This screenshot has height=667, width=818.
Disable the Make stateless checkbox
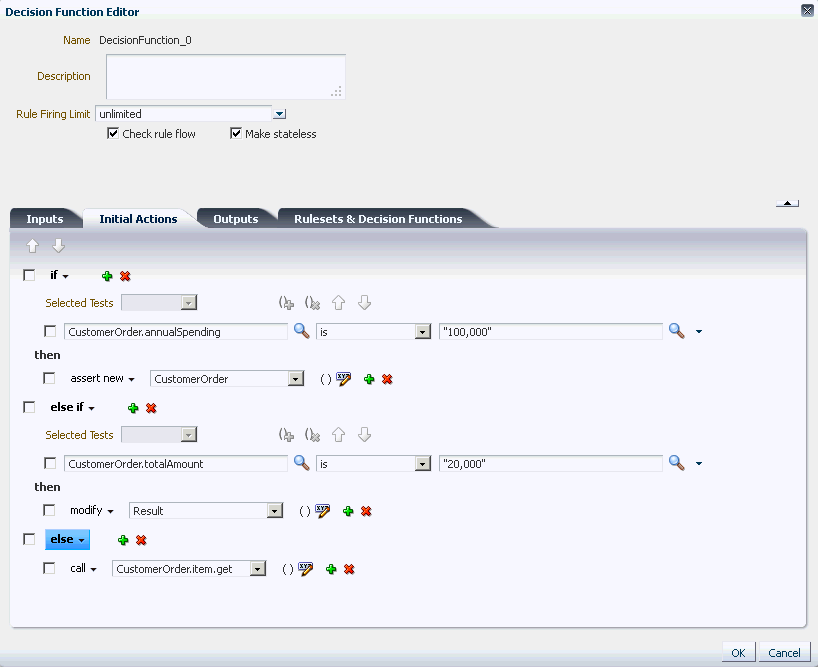coord(236,133)
